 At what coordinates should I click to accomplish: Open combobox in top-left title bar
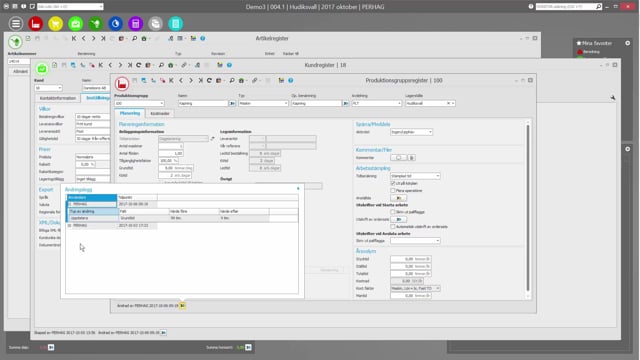click(x=70, y=7)
